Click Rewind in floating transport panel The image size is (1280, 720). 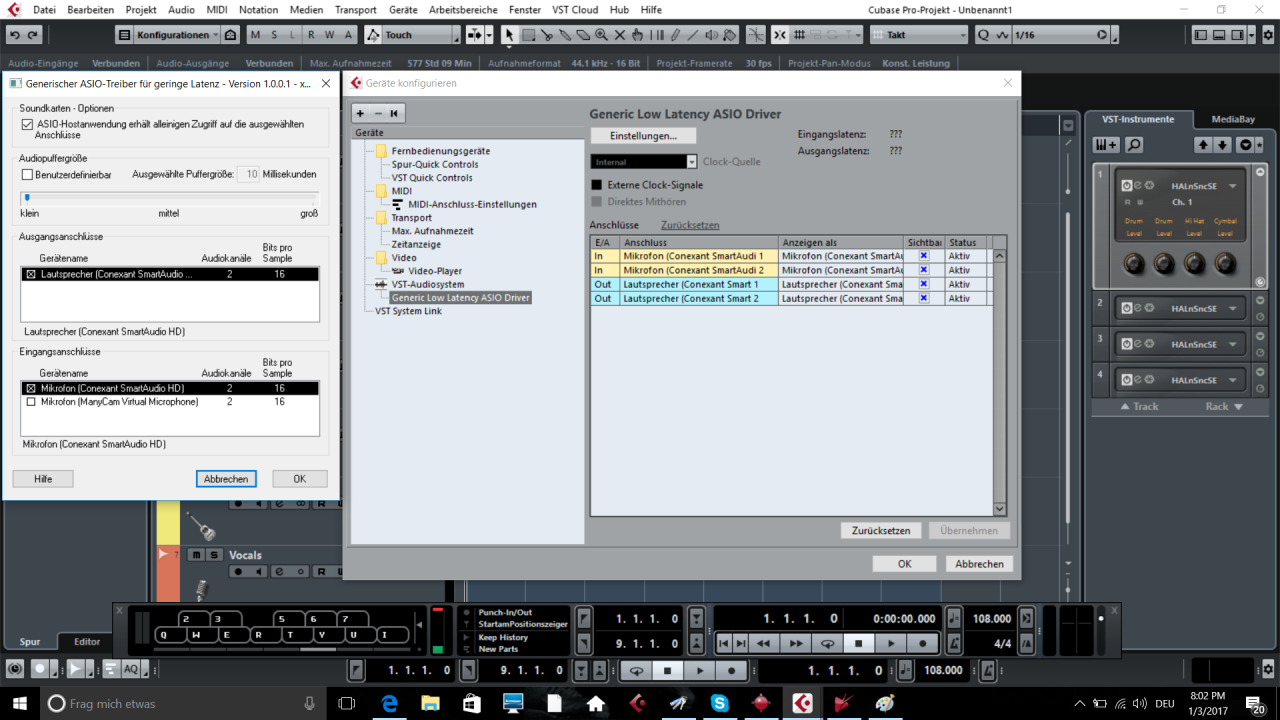[x=764, y=643]
